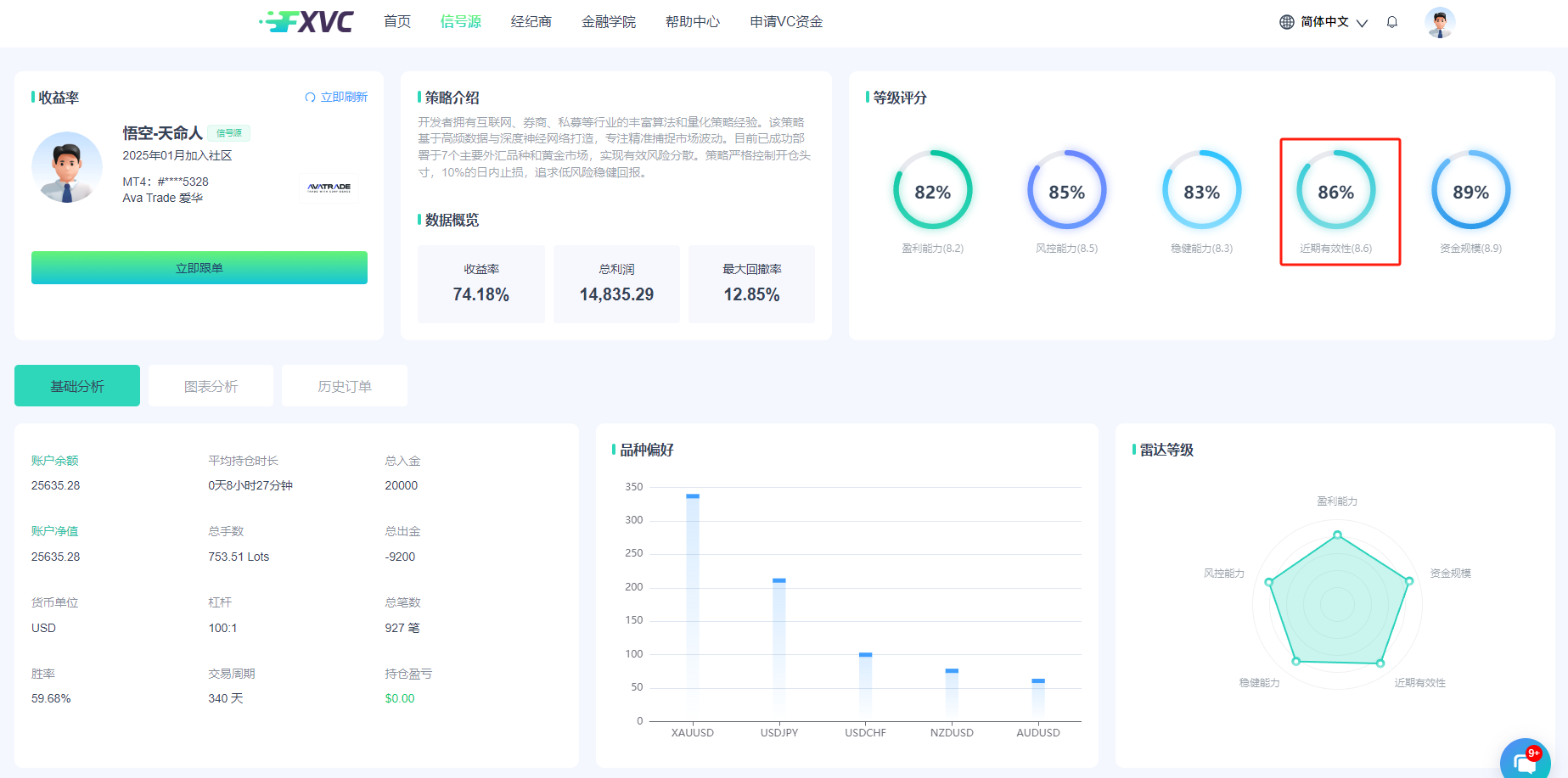Go to the 经纪商 menu item
The height and width of the screenshot is (778, 1568).
click(x=531, y=22)
